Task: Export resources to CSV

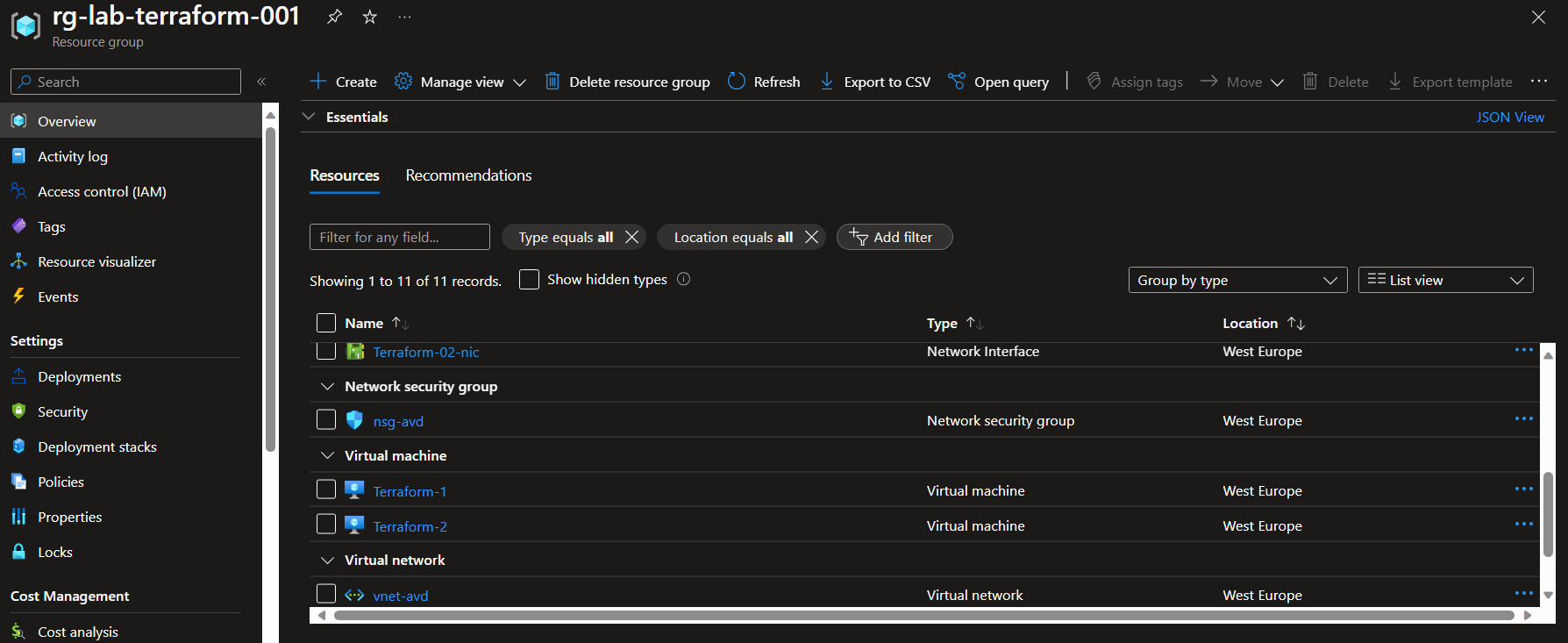Action: tap(874, 82)
